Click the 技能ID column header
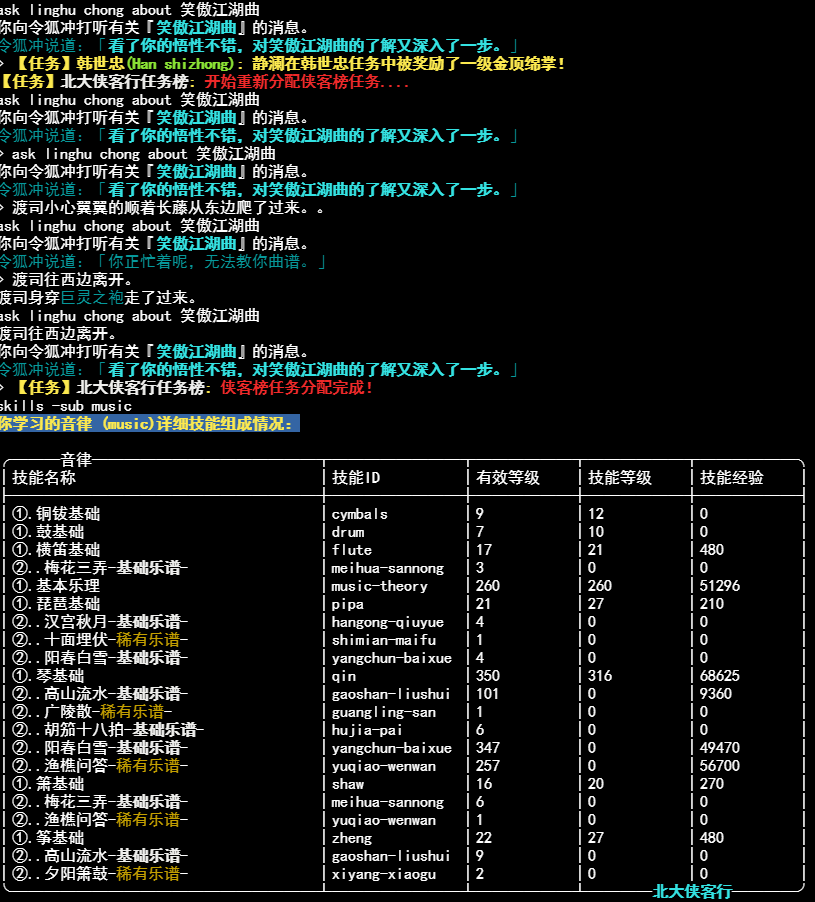The width and height of the screenshot is (815, 902). tap(355, 477)
